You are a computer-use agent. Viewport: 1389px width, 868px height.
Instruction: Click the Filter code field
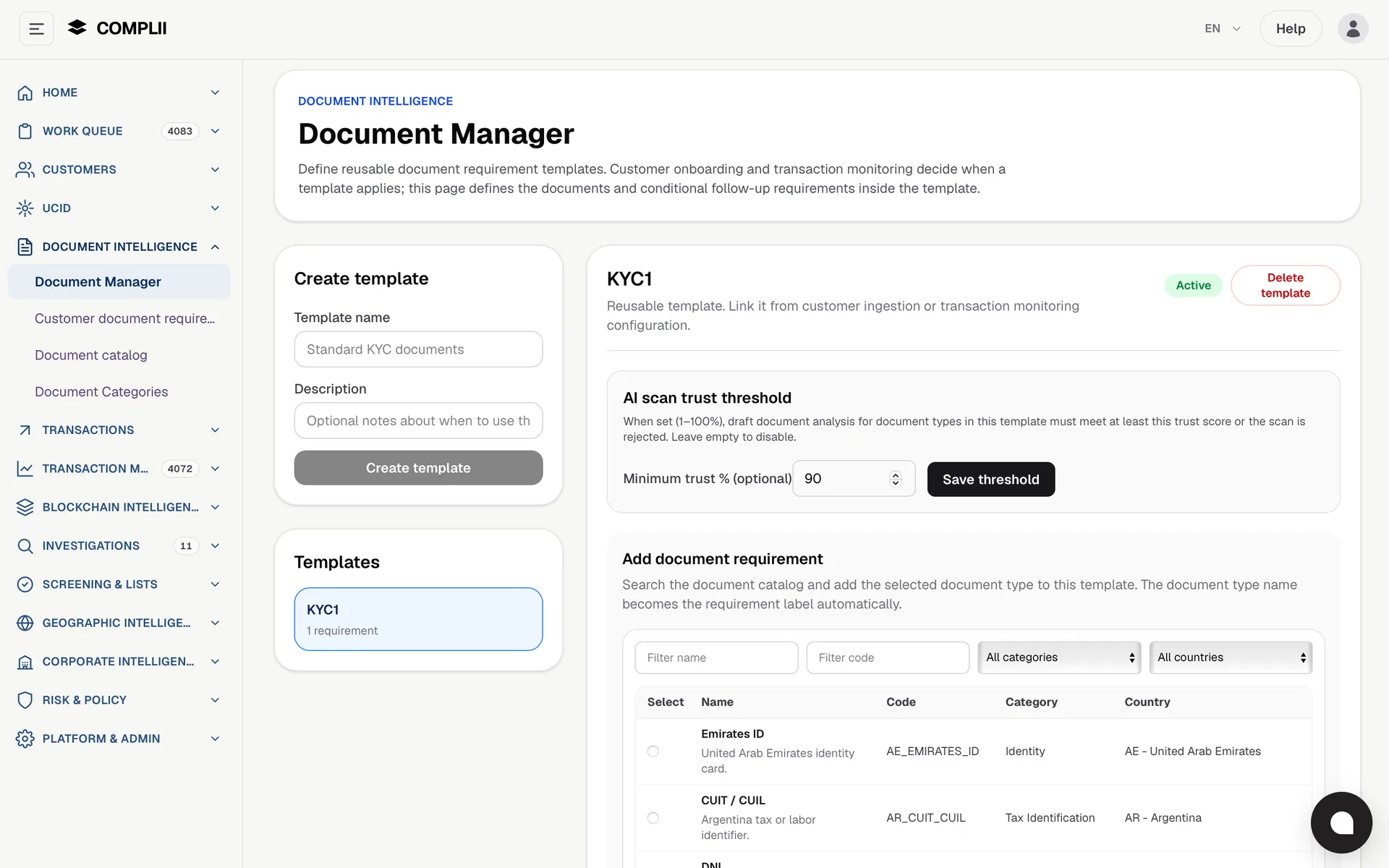888,658
